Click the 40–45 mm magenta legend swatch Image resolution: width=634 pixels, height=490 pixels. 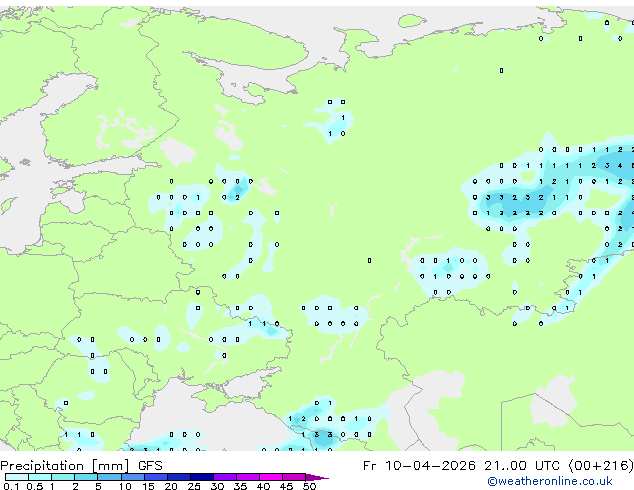[x=271, y=477]
